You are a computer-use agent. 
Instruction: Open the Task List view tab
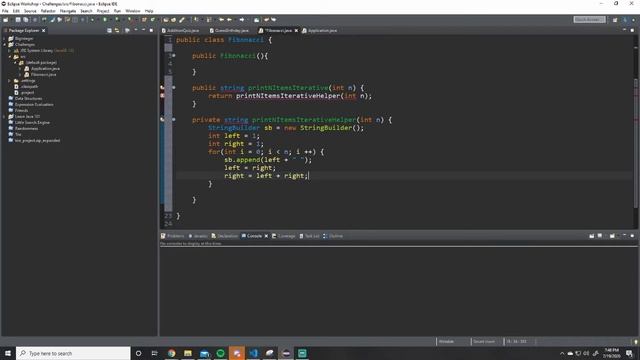[309, 236]
